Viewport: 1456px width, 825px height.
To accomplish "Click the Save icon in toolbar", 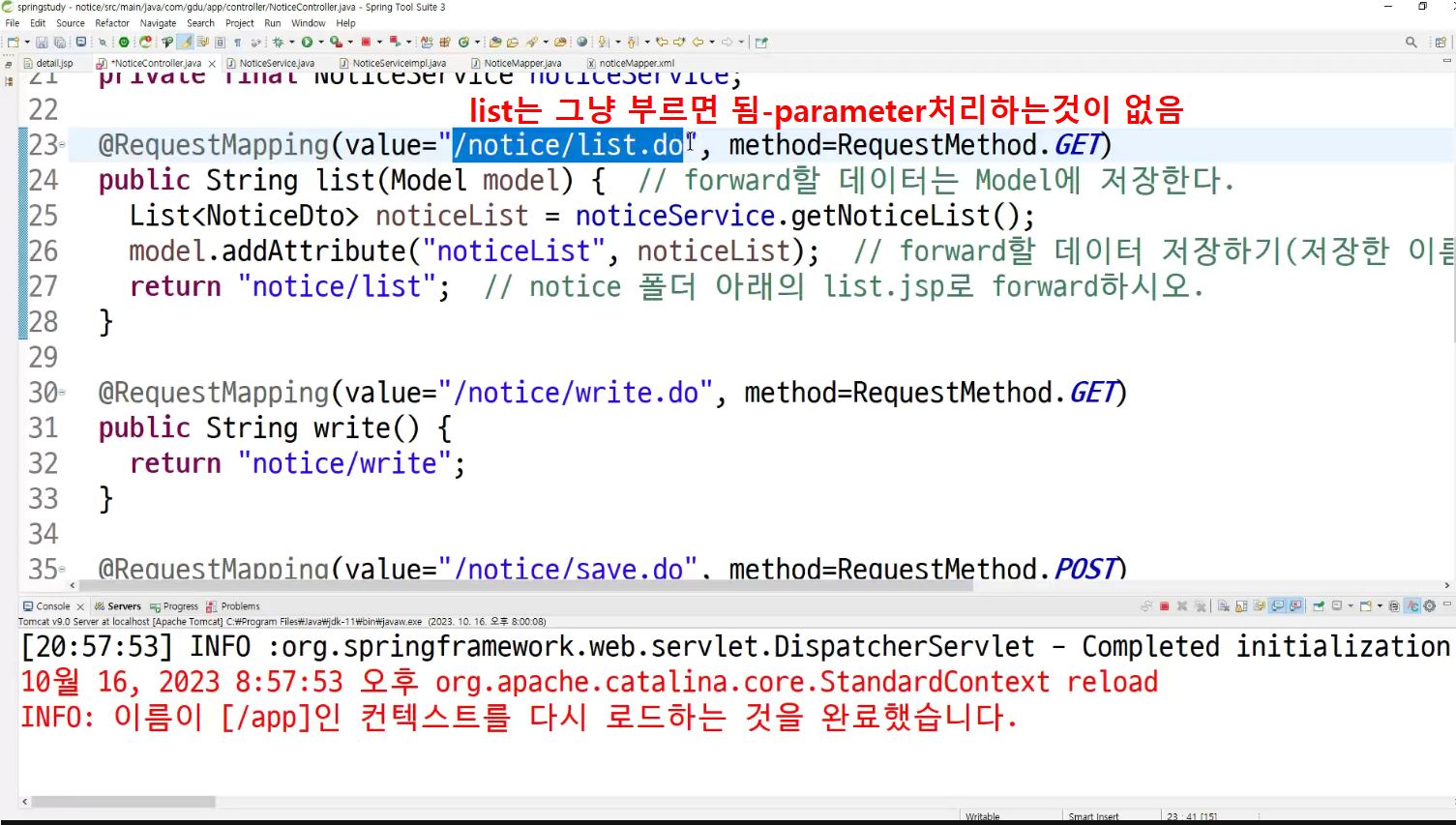I will click(42, 42).
